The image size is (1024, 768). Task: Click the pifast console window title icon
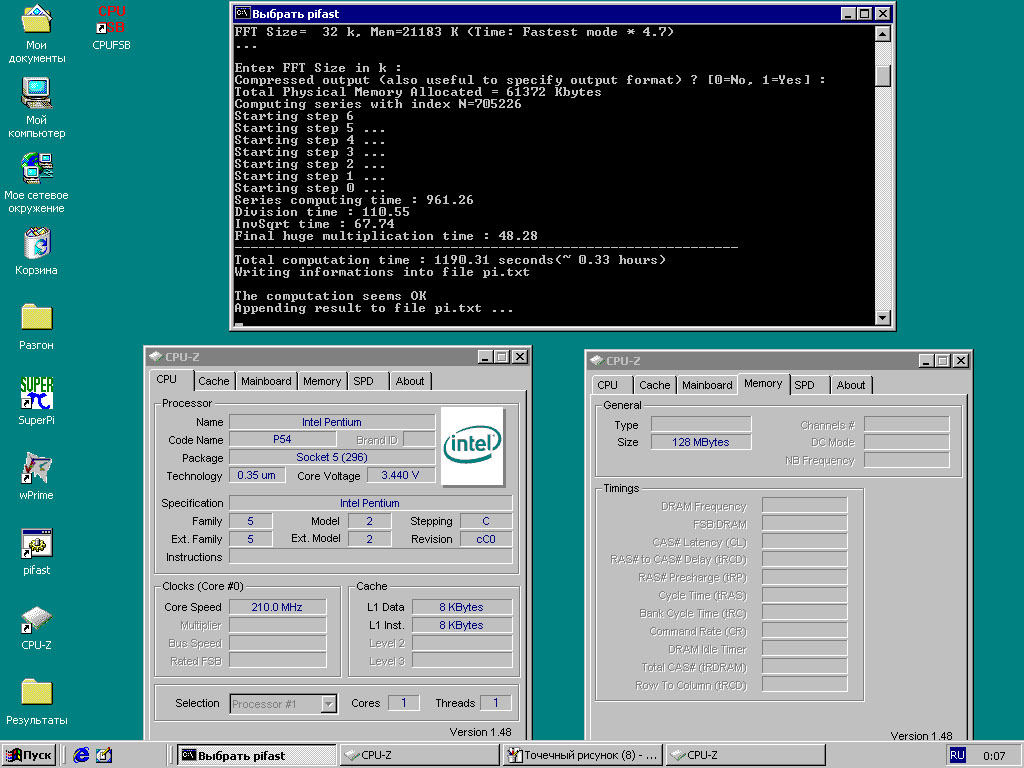(x=242, y=13)
